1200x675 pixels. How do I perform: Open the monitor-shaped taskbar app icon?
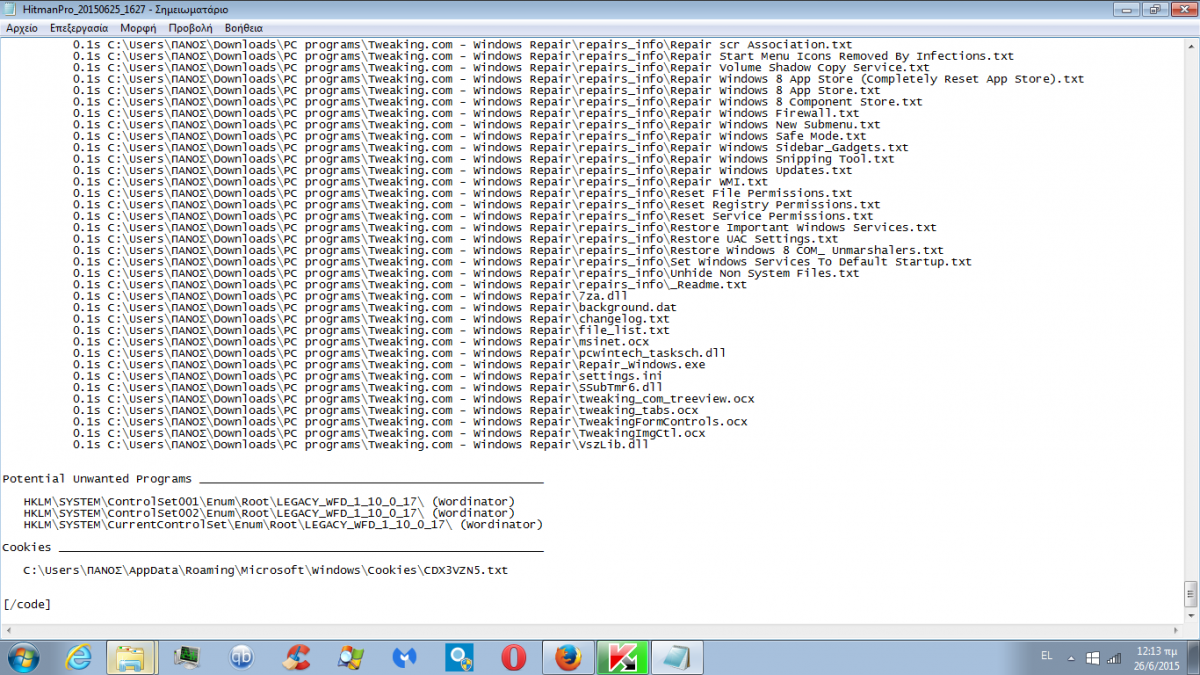click(186, 657)
